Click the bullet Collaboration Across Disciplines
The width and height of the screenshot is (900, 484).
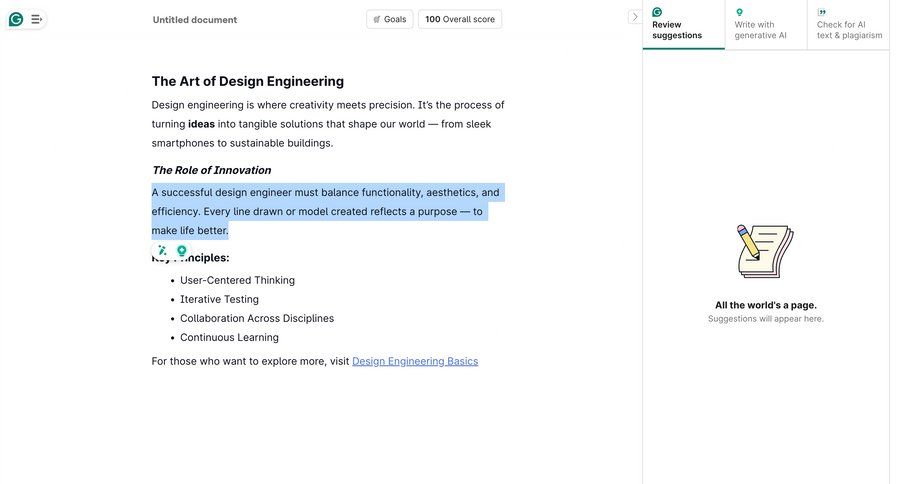(257, 318)
